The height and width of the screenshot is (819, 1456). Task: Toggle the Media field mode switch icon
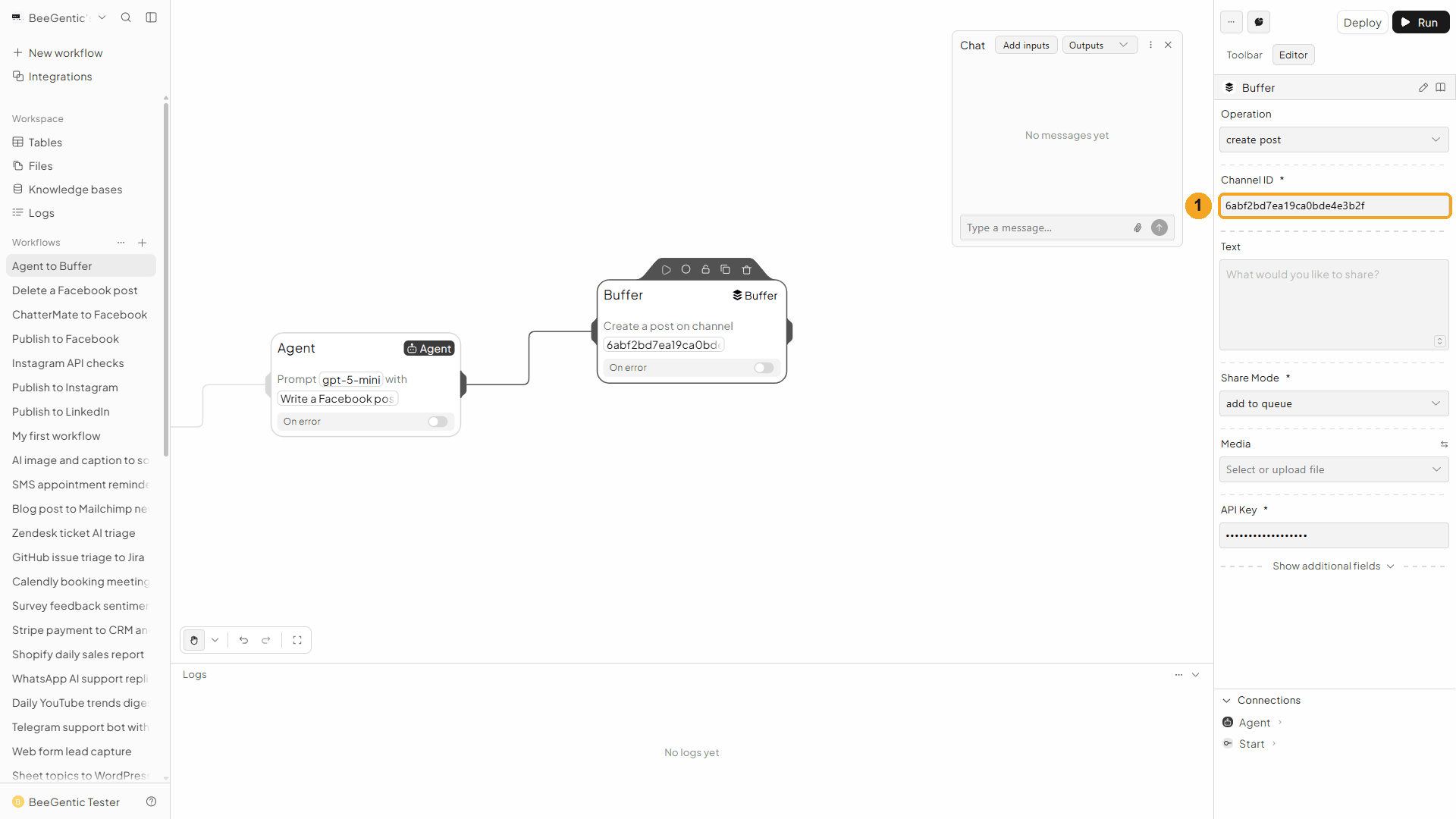pyautogui.click(x=1444, y=444)
